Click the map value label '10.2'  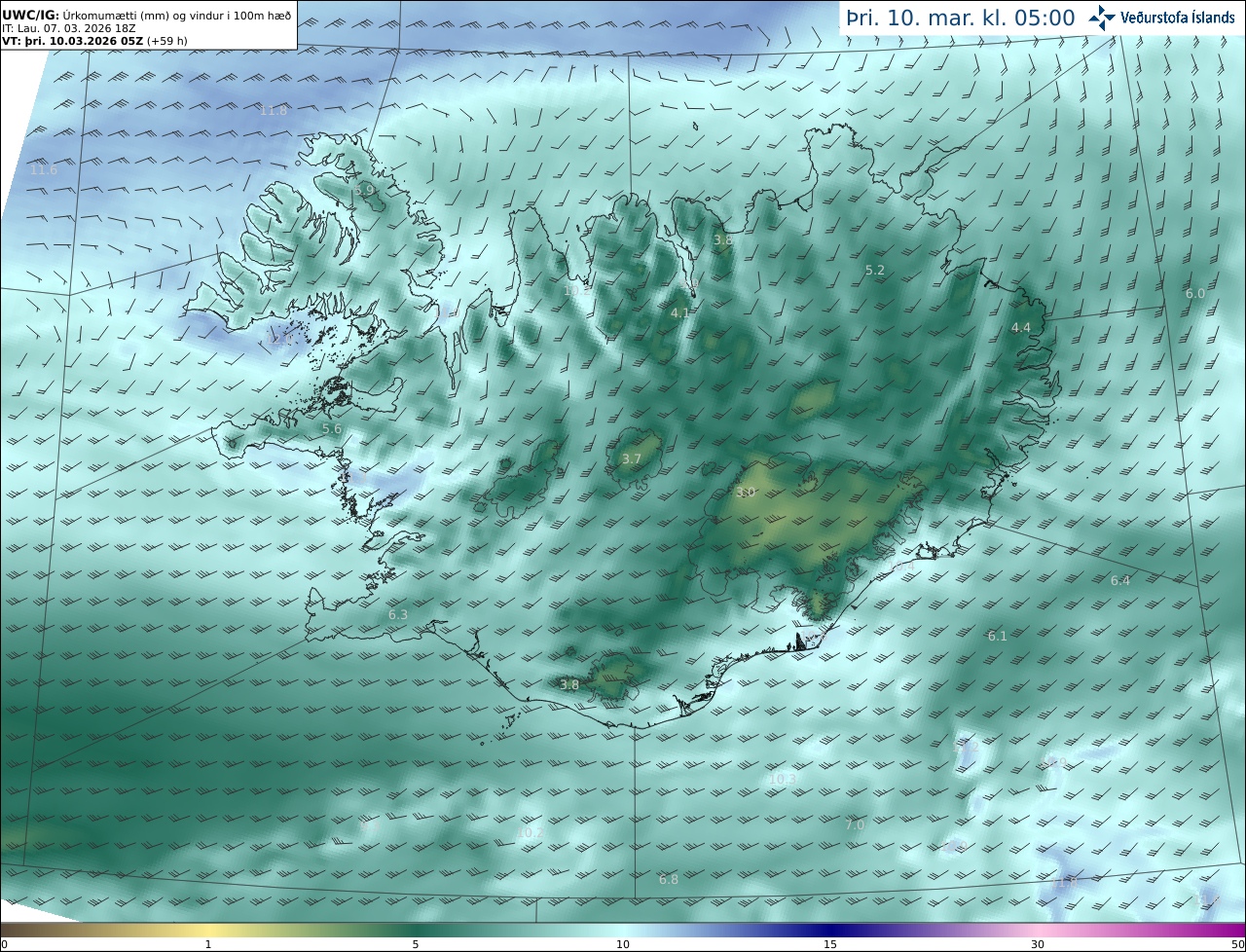click(x=531, y=832)
